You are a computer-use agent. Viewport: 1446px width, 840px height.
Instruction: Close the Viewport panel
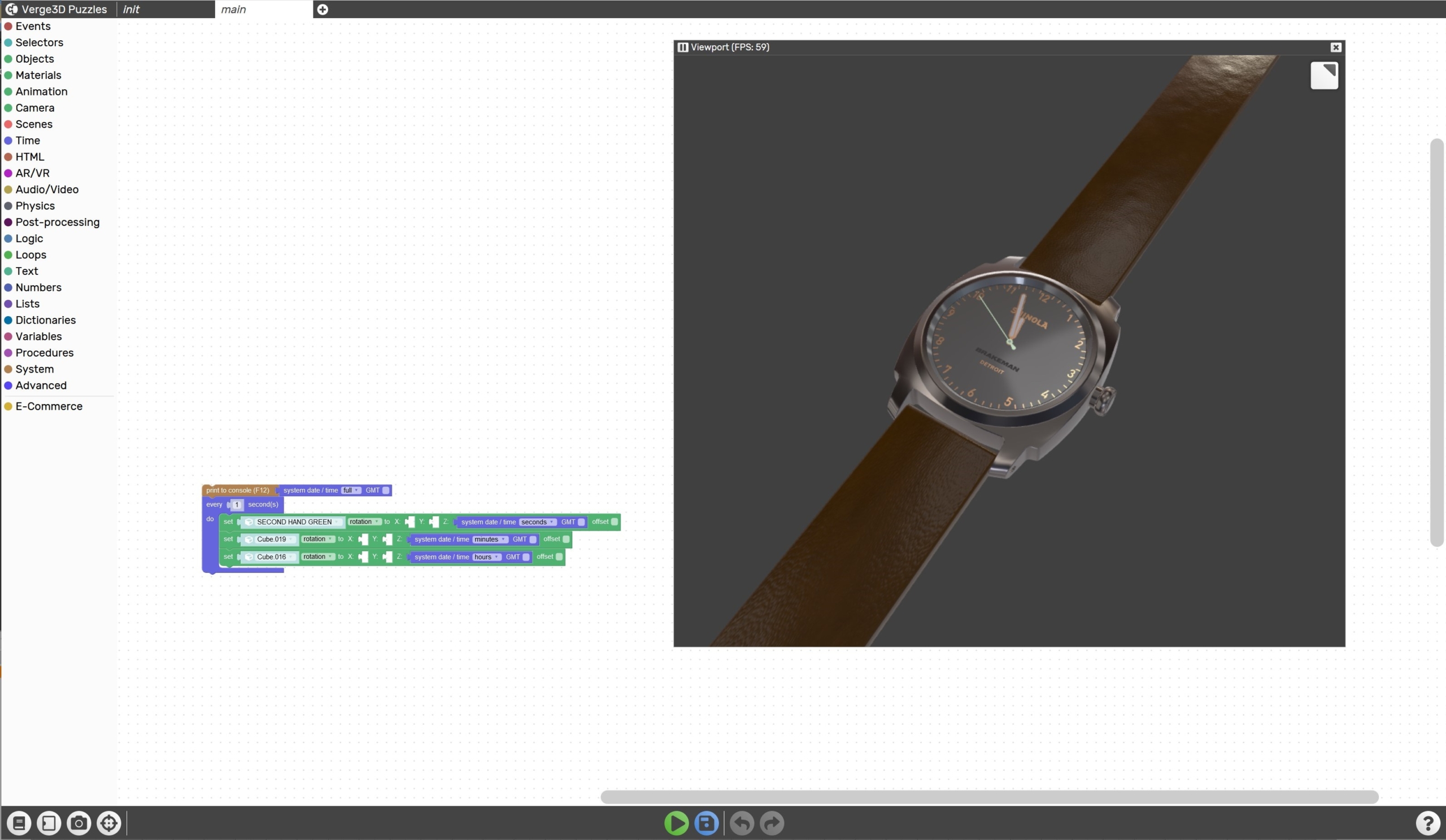pos(1335,47)
